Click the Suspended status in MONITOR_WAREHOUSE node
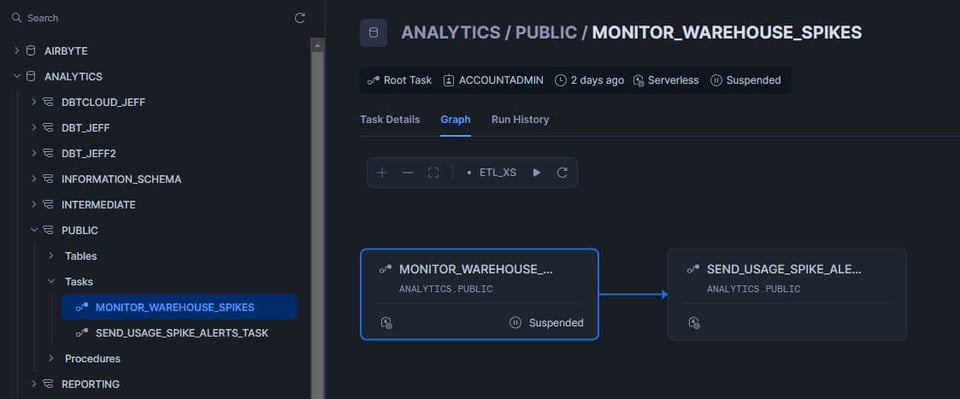Viewport: 960px width, 399px height. [547, 323]
